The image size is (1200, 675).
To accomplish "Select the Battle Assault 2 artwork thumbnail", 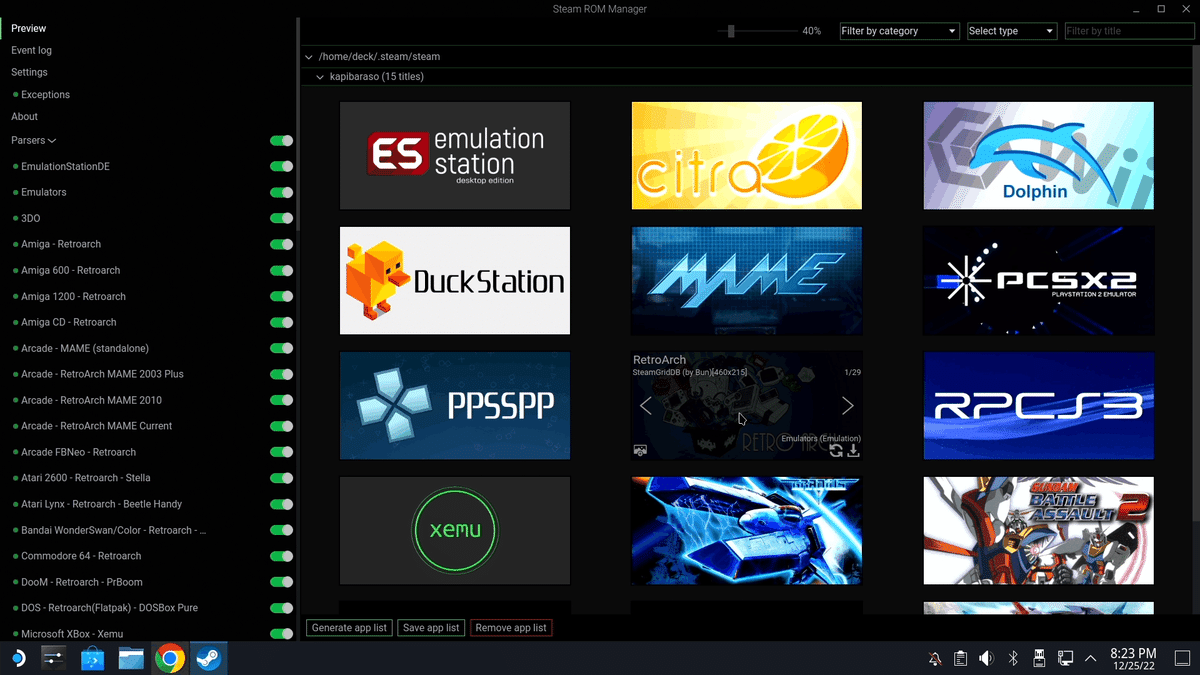I will pyautogui.click(x=1039, y=530).
